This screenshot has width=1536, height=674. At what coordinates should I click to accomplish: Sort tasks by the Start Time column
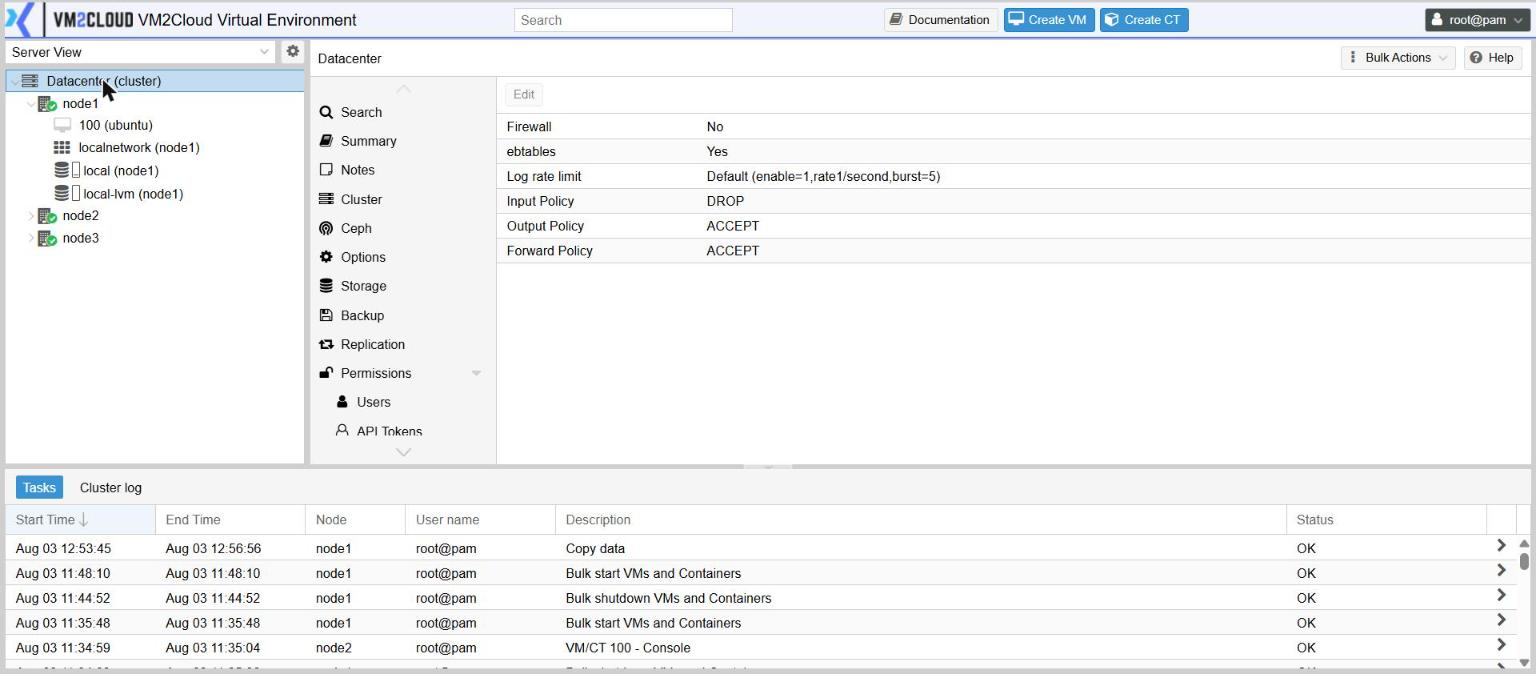80,520
